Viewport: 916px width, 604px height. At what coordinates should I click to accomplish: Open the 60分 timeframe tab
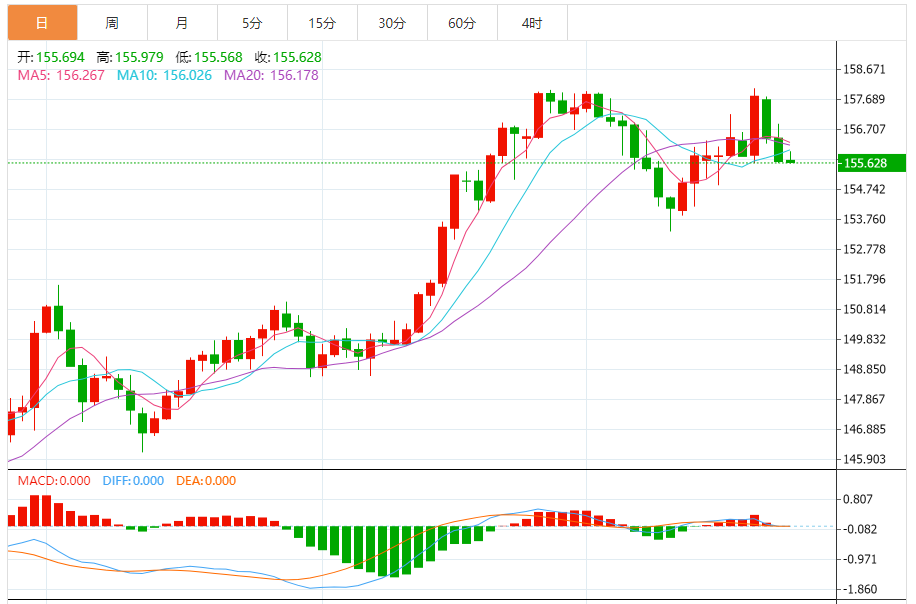click(x=463, y=23)
